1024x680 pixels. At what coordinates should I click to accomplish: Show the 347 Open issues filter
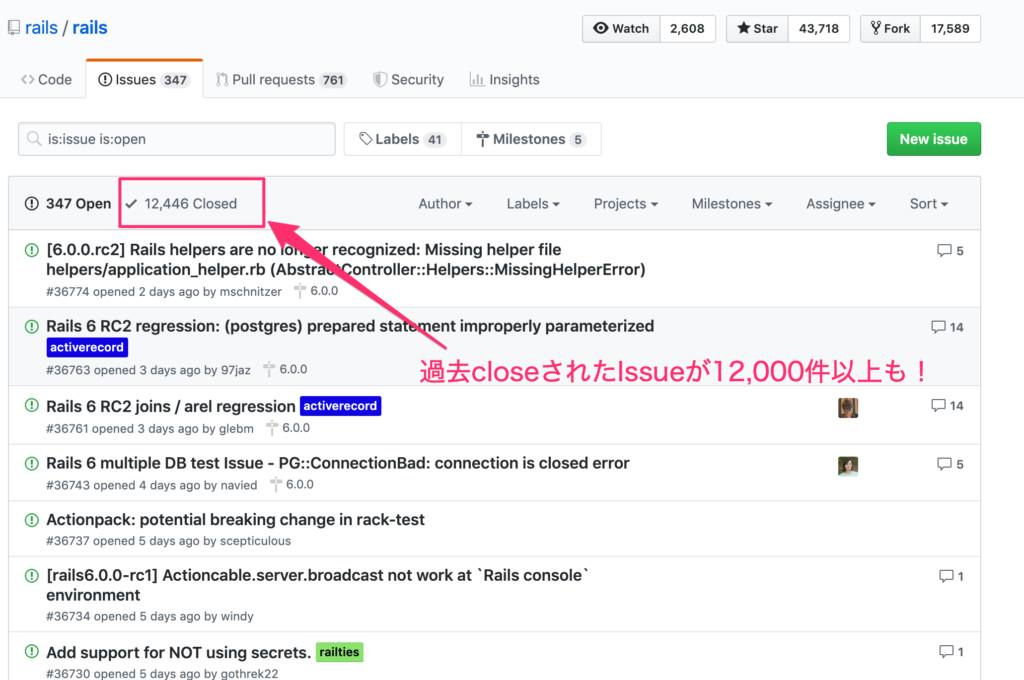[68, 204]
